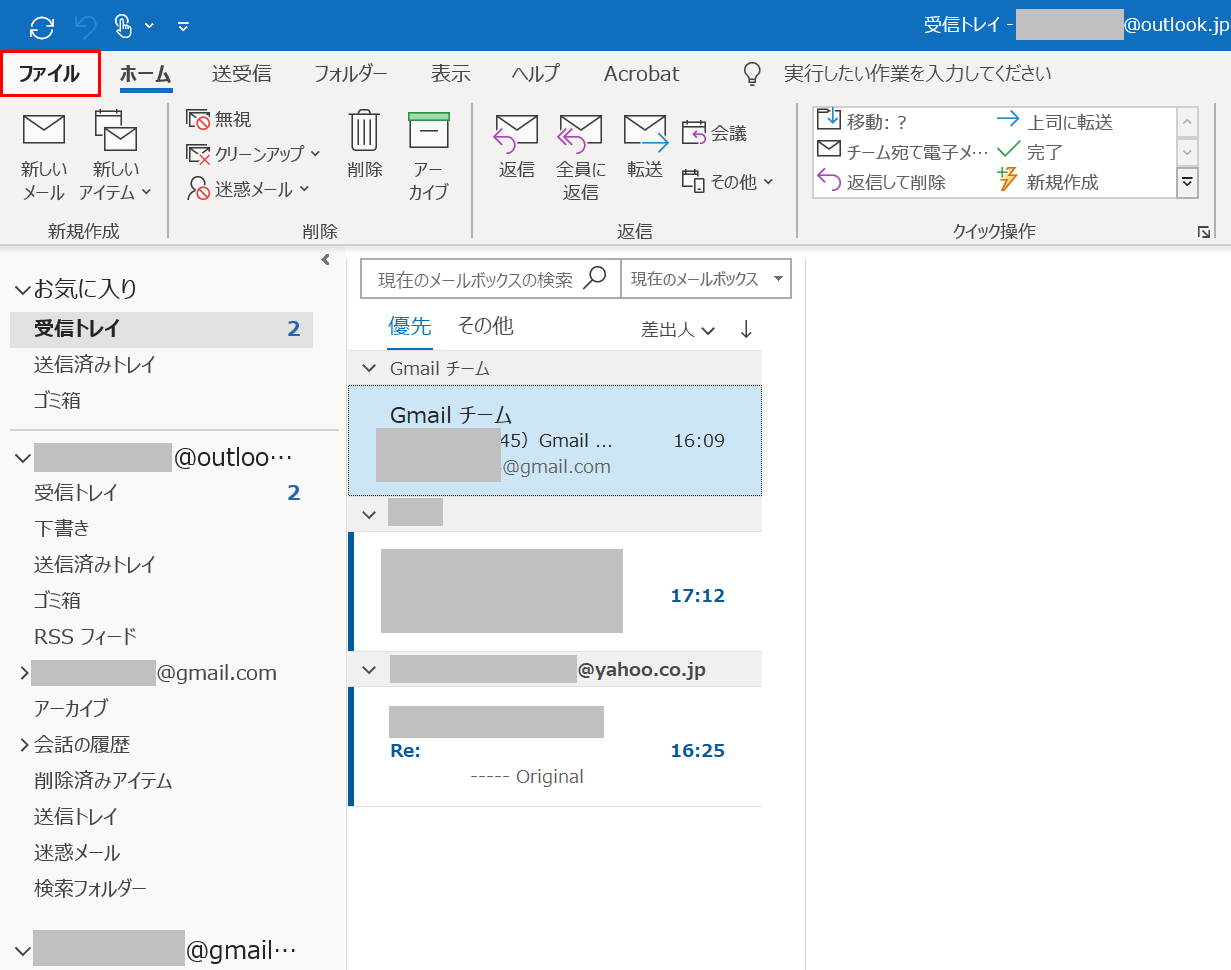Create a new mail with 新しいメール
The height and width of the screenshot is (970, 1231).
click(43, 157)
